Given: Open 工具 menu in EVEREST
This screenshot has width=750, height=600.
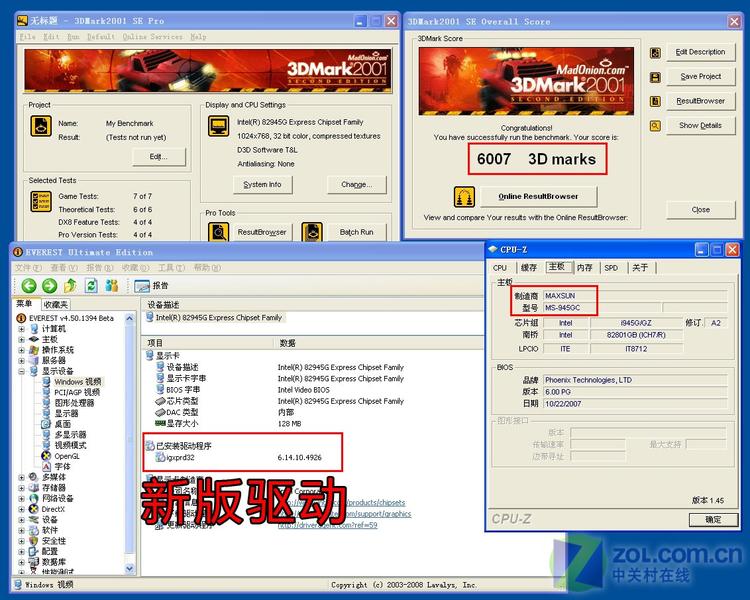Looking at the screenshot, I should pyautogui.click(x=171, y=267).
